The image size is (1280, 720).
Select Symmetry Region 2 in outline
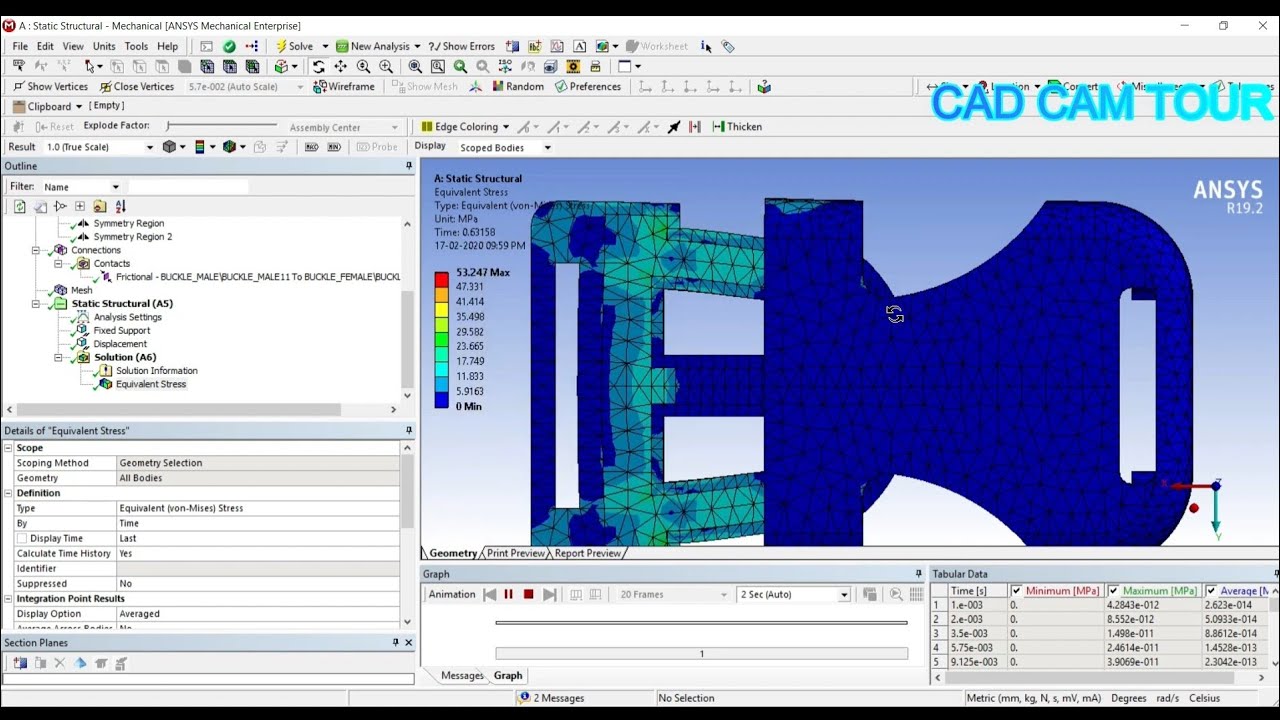132,237
